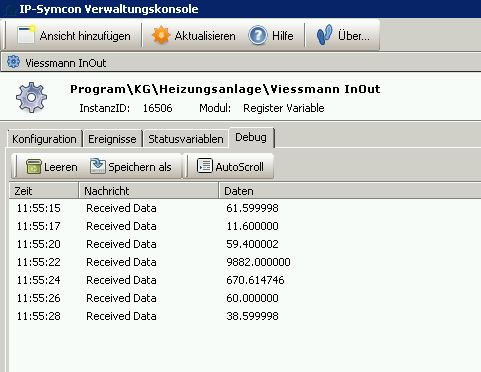Click the Modul value Register Variable
This screenshot has height=372, width=481.
[x=284, y=108]
